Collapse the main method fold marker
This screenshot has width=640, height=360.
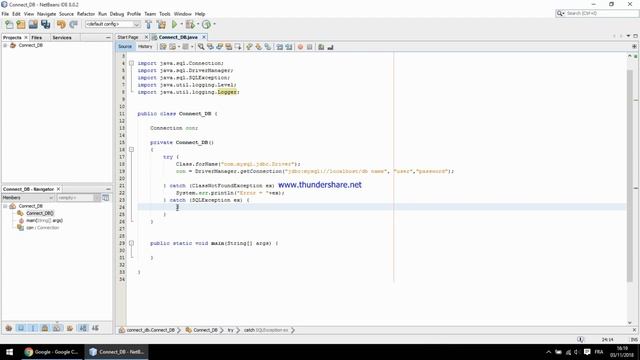131,243
